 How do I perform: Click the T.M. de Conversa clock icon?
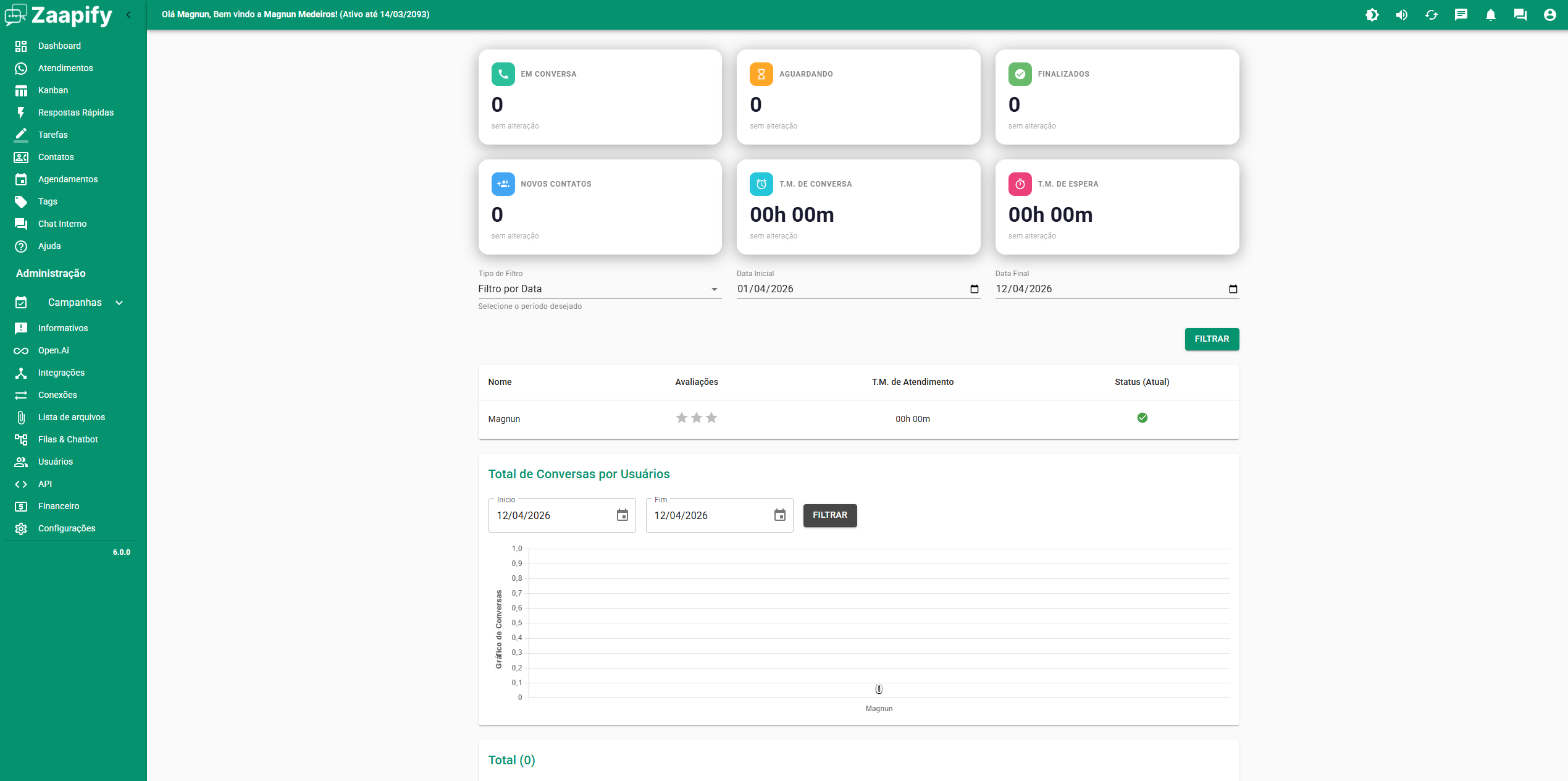[761, 184]
